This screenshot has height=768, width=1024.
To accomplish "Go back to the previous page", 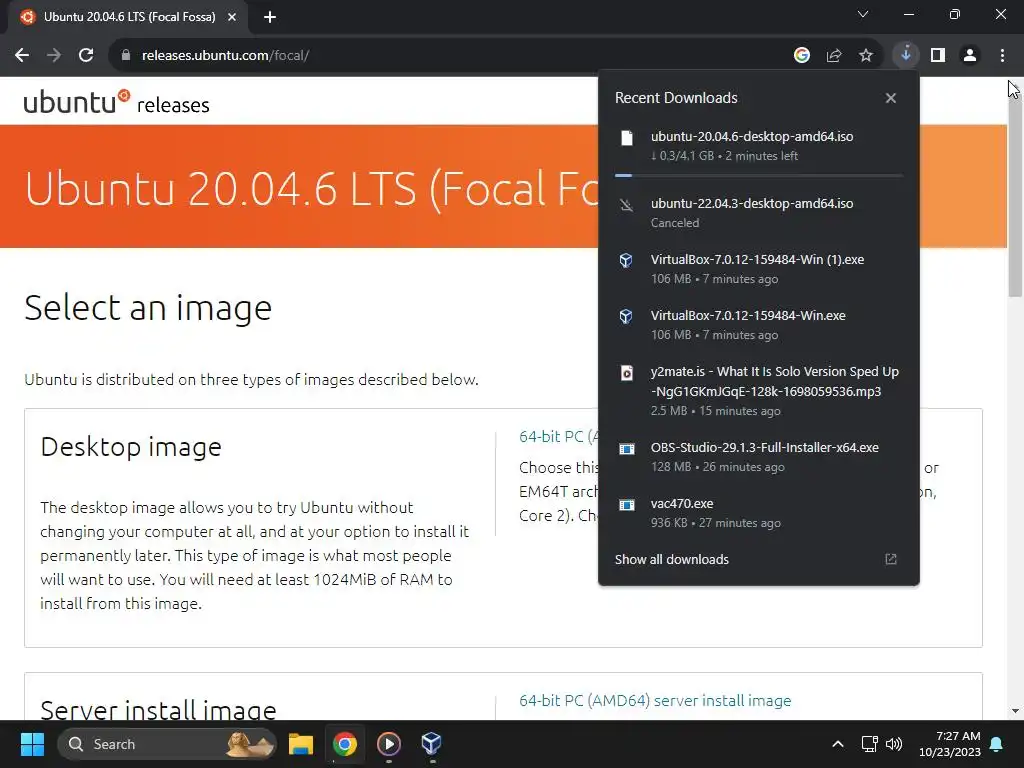I will [x=22, y=56].
